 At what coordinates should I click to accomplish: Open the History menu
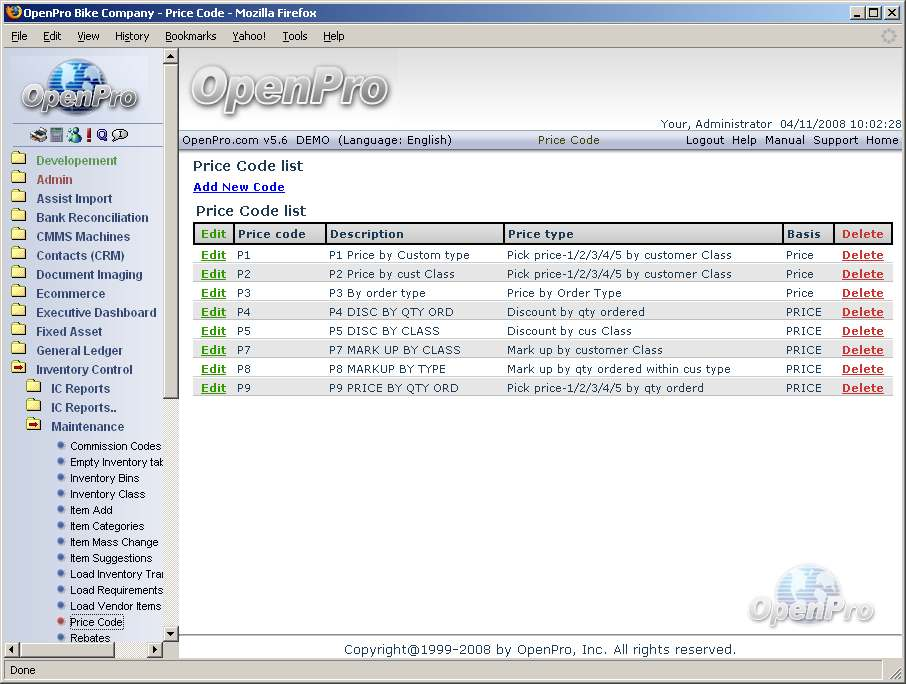click(x=132, y=36)
